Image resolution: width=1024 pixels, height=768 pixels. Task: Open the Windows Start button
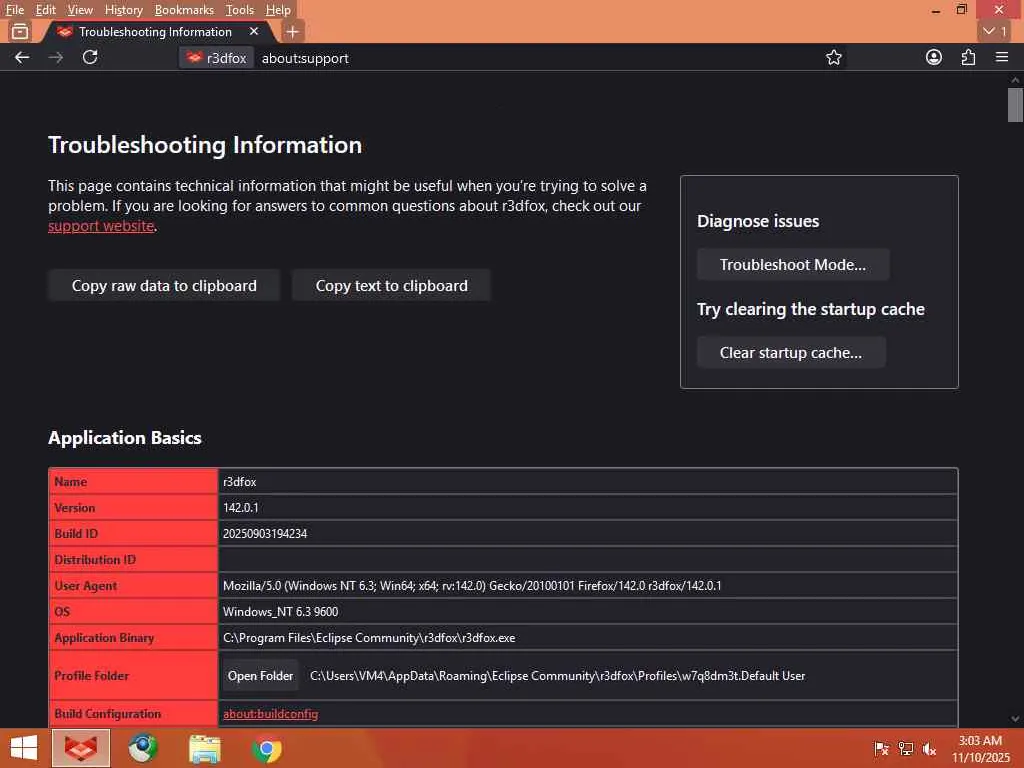(x=24, y=748)
